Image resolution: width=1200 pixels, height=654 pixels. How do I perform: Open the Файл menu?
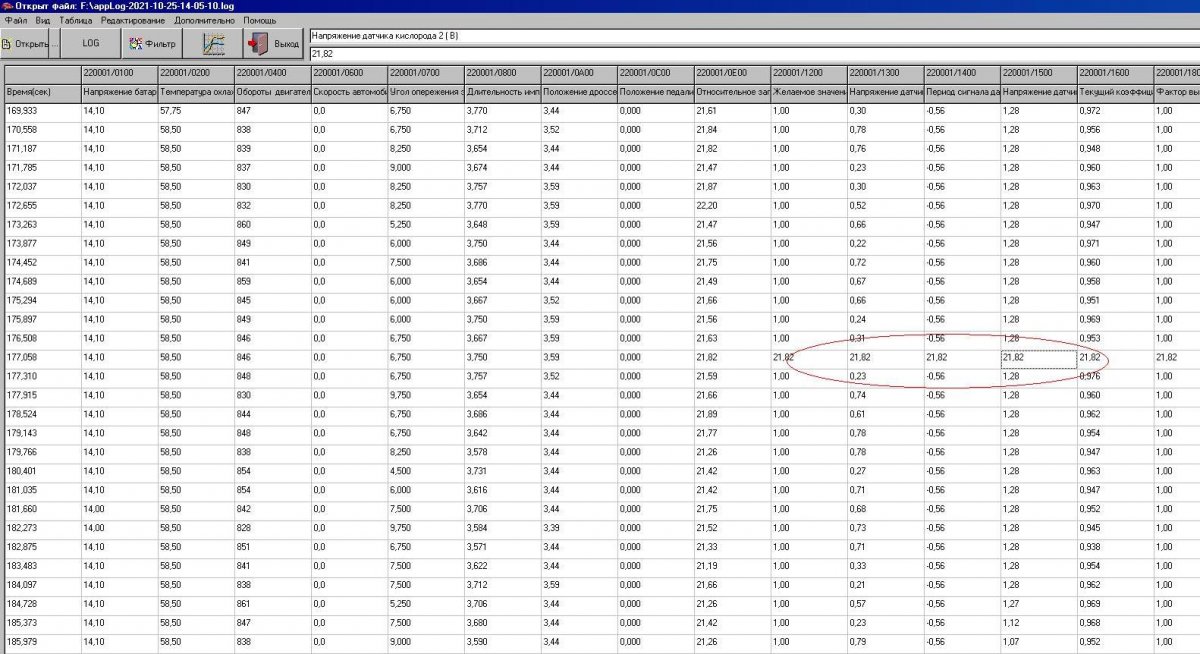pos(16,20)
